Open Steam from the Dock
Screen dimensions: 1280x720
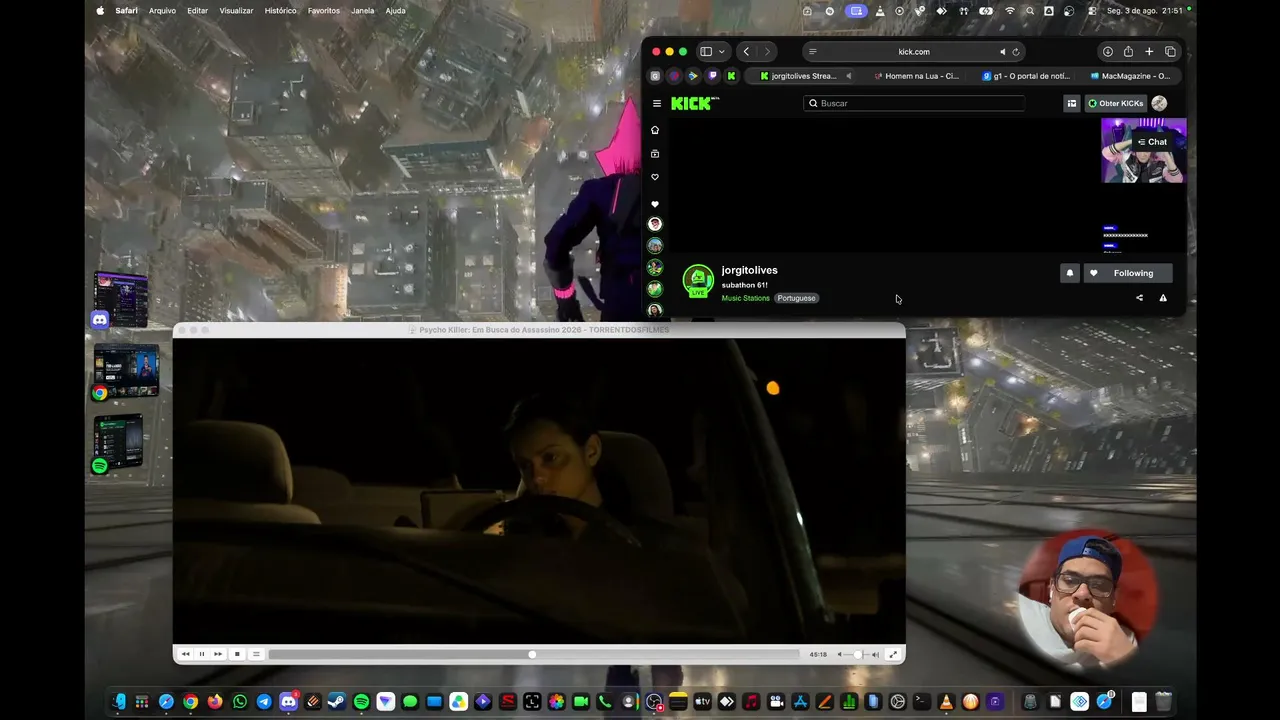337,702
